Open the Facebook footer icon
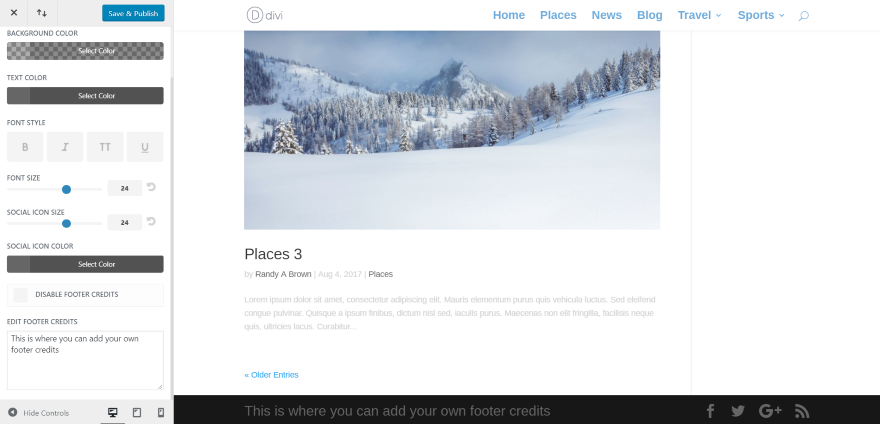The image size is (880, 424). (x=710, y=411)
